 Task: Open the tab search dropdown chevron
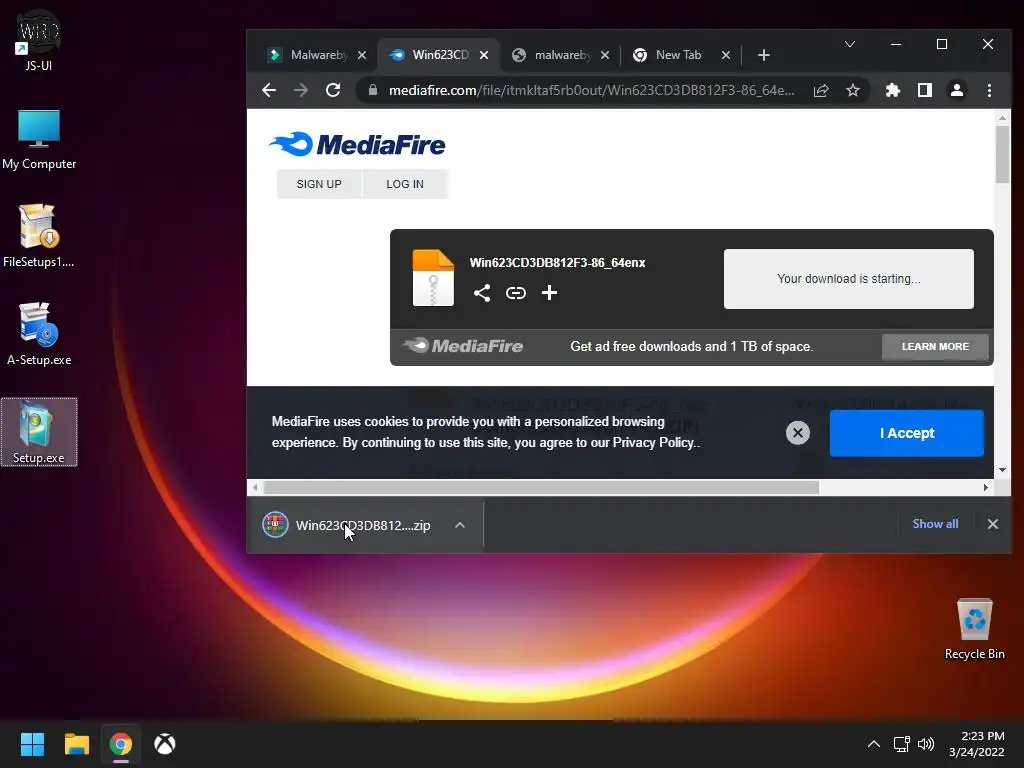click(850, 44)
